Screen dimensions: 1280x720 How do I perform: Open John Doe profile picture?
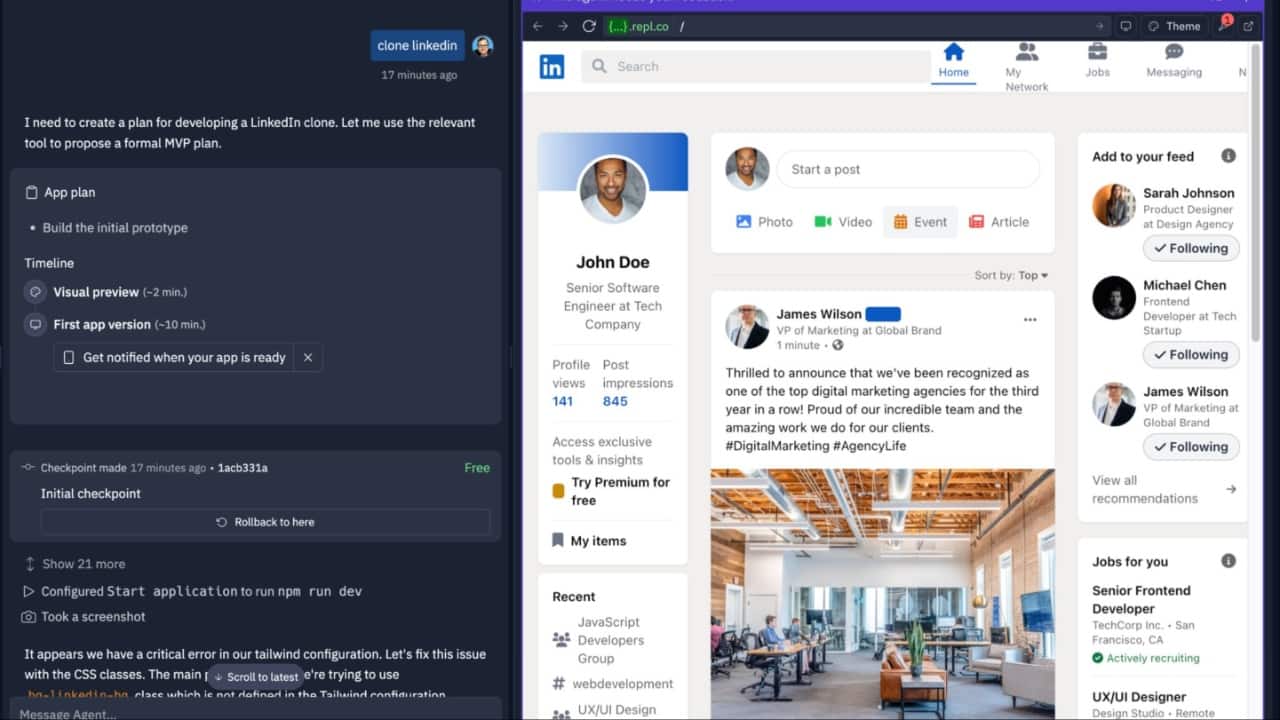point(613,189)
